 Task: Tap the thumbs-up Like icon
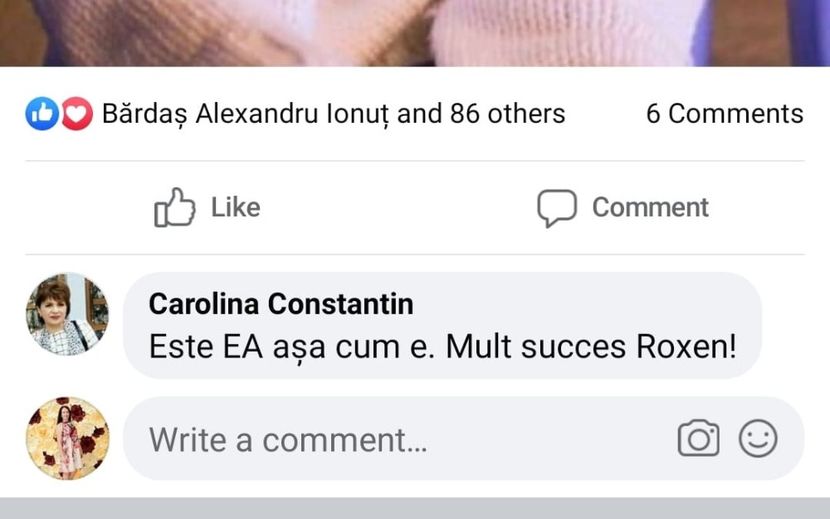coord(175,207)
